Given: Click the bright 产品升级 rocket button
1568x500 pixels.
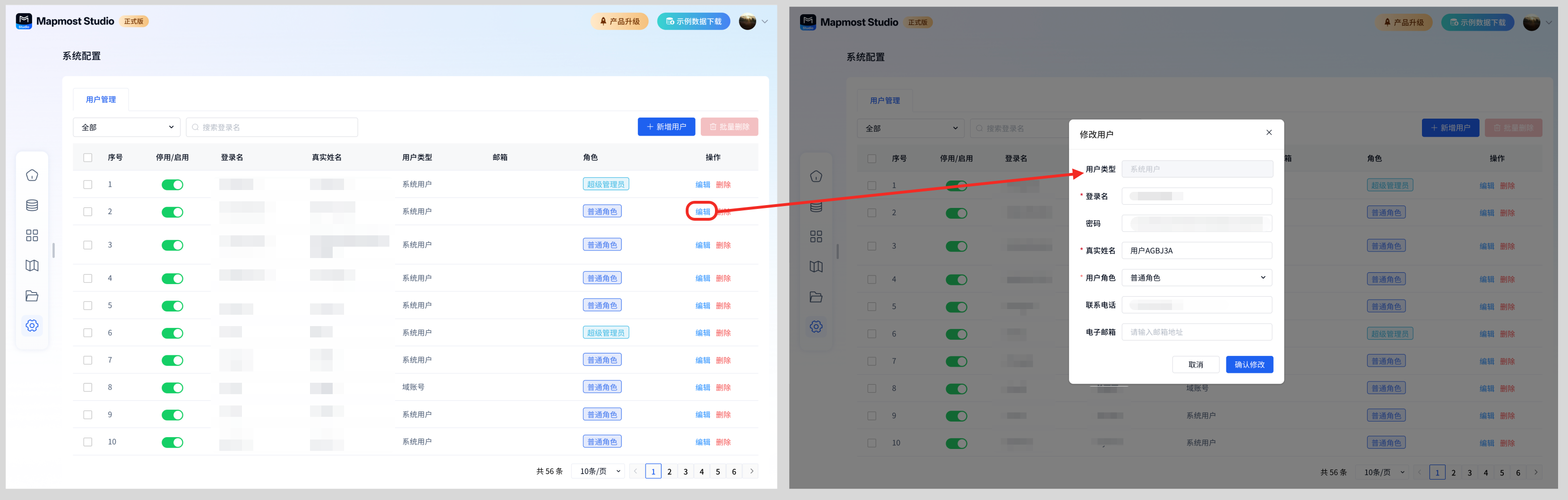Looking at the screenshot, I should coord(620,21).
